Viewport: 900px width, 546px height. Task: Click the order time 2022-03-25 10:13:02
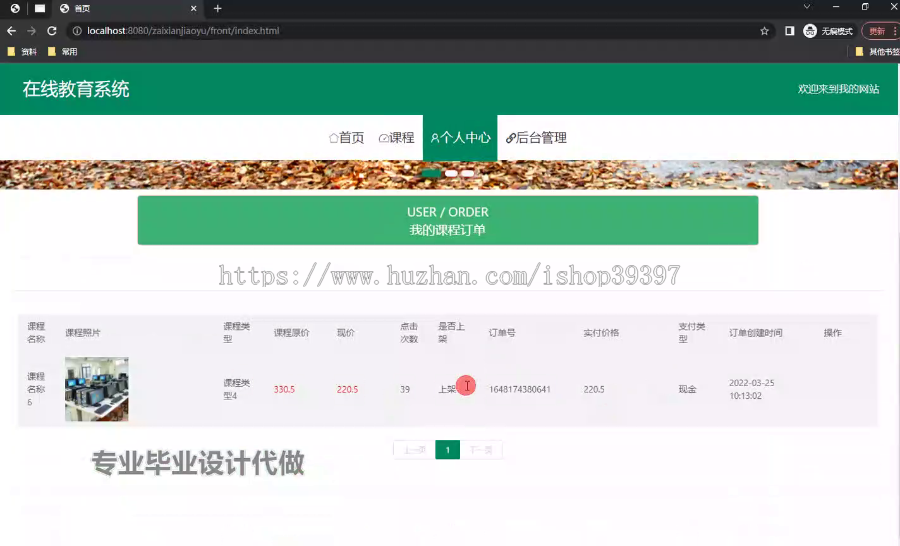tap(751, 389)
